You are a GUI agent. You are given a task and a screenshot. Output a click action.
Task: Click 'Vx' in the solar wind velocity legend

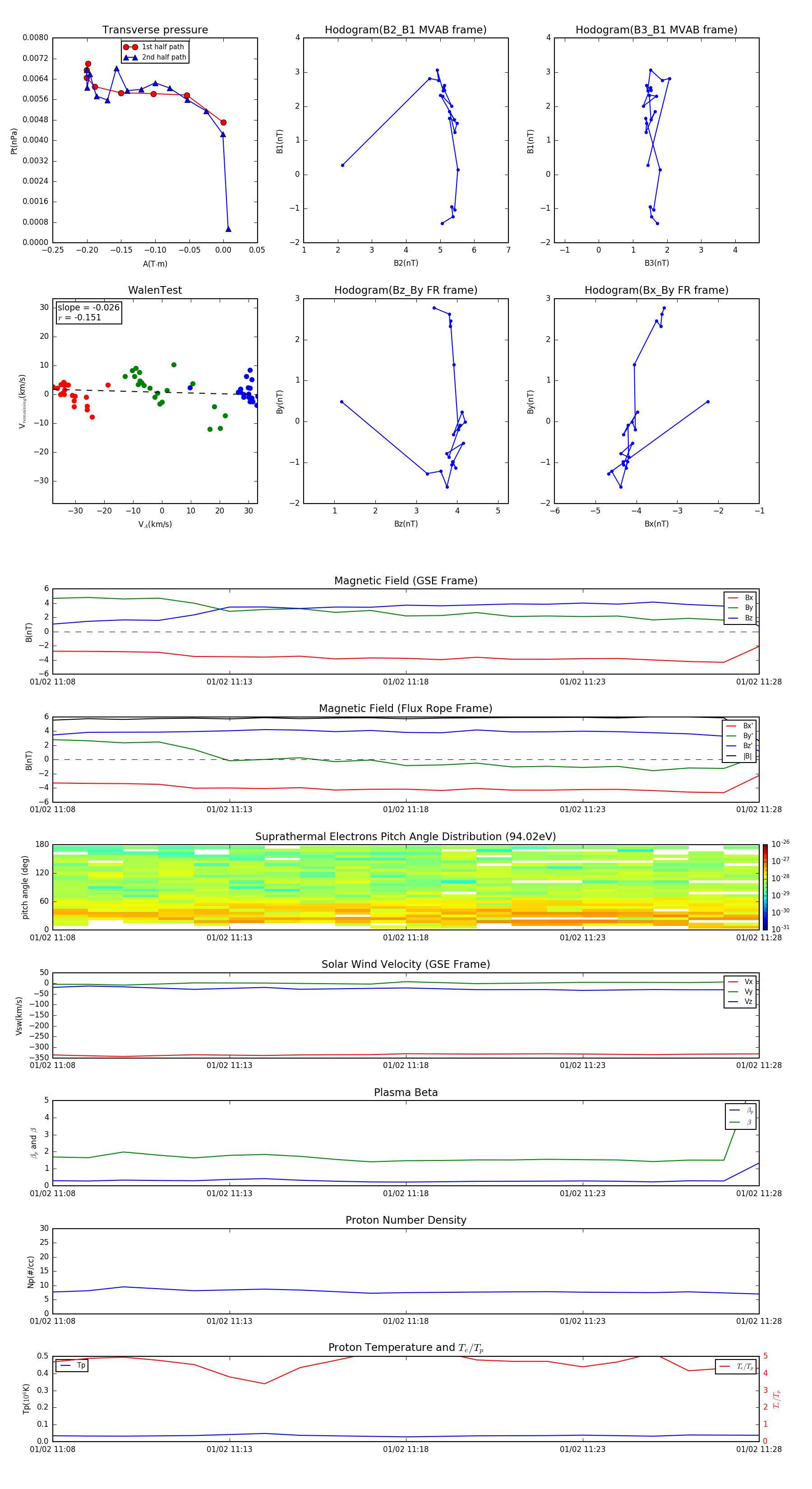coord(748,981)
